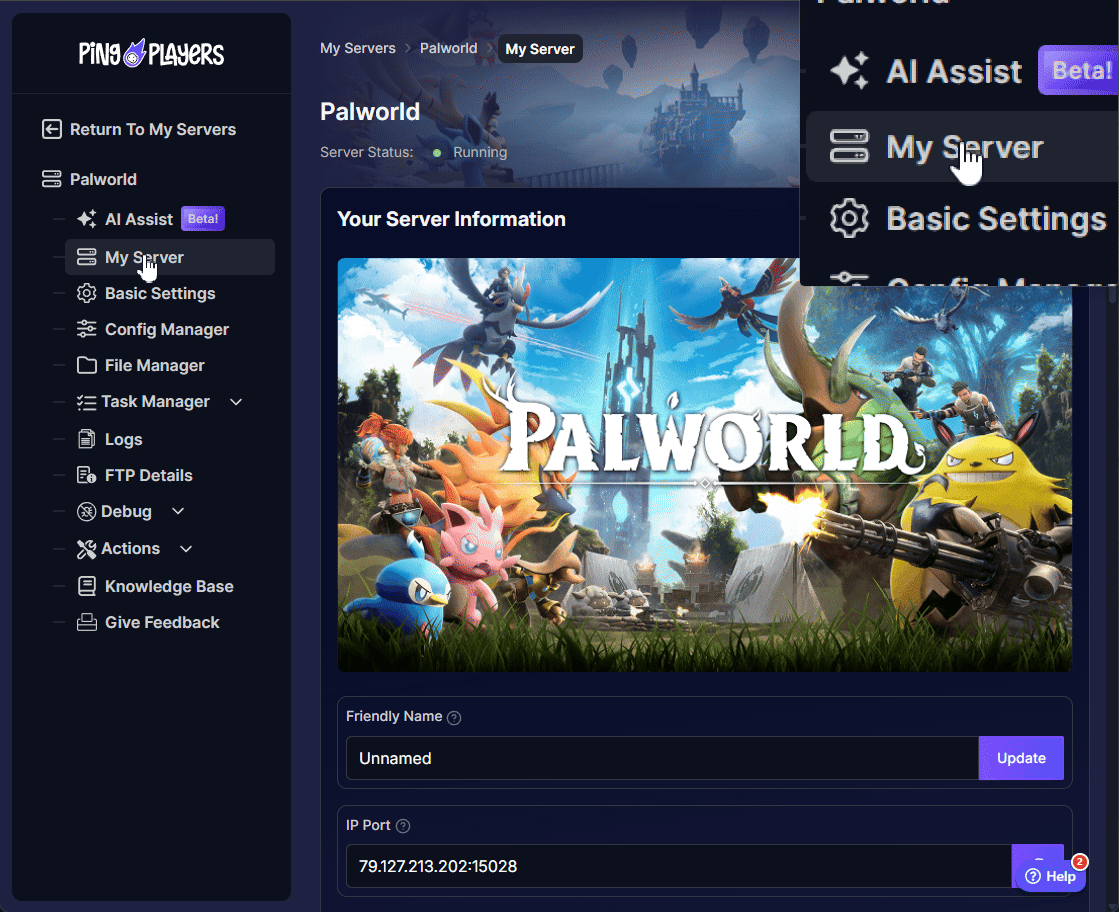Click the Debug bug icon
The image size is (1119, 912).
86,512
